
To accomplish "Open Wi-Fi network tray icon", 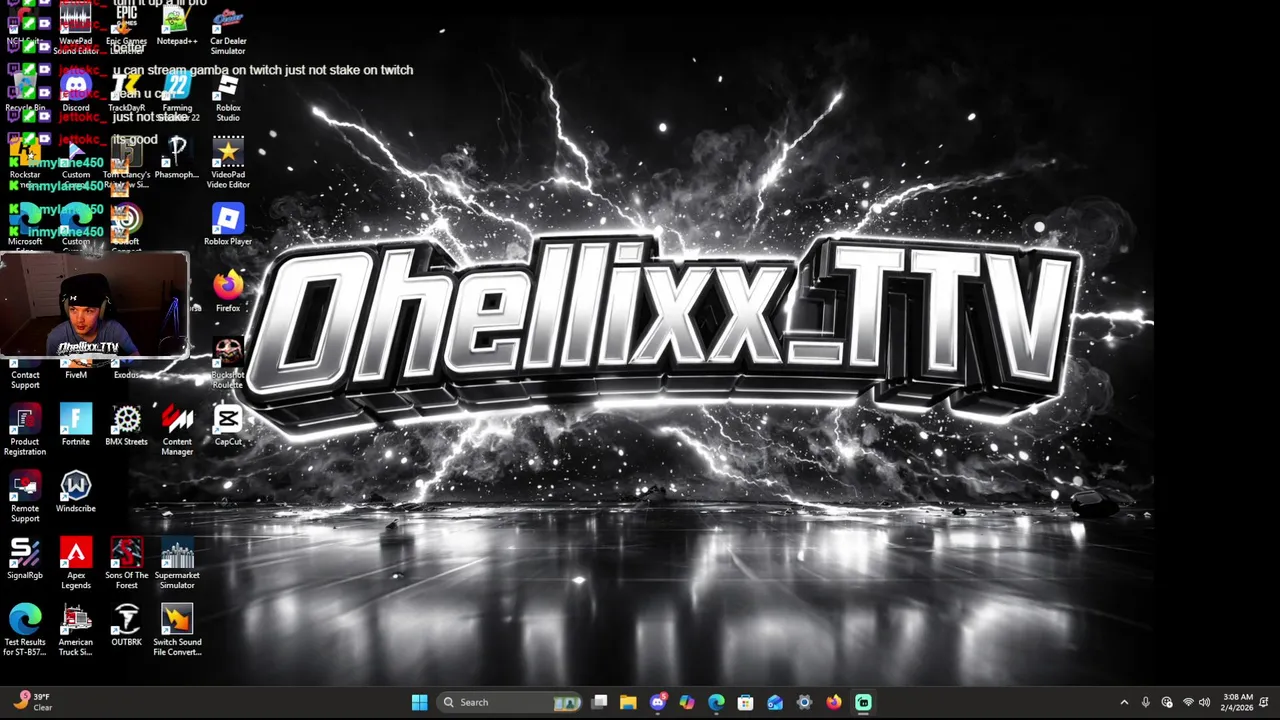I will click(x=1188, y=702).
